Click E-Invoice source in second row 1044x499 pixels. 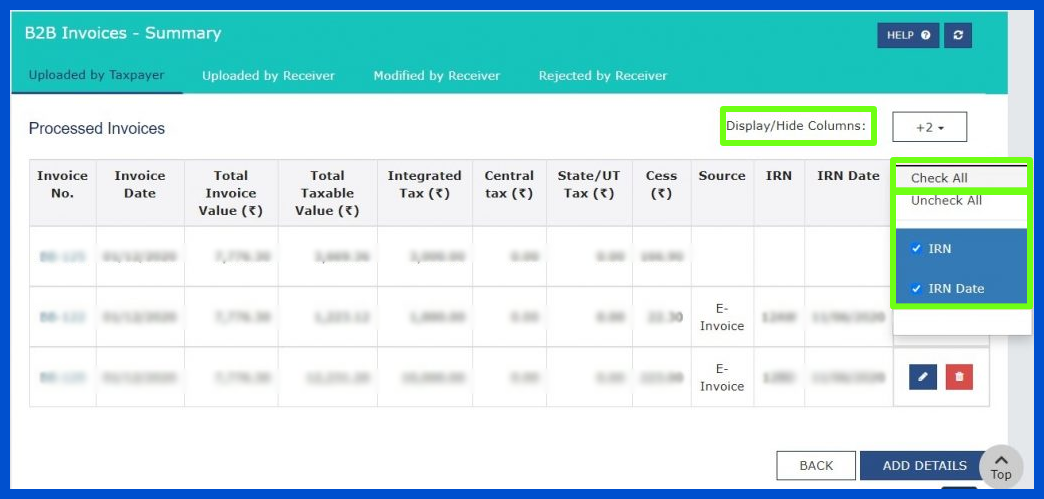point(722,317)
